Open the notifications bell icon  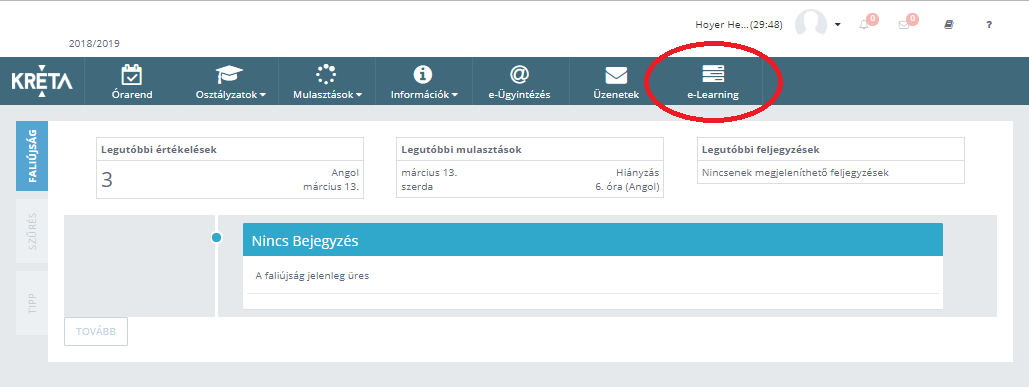[865, 25]
